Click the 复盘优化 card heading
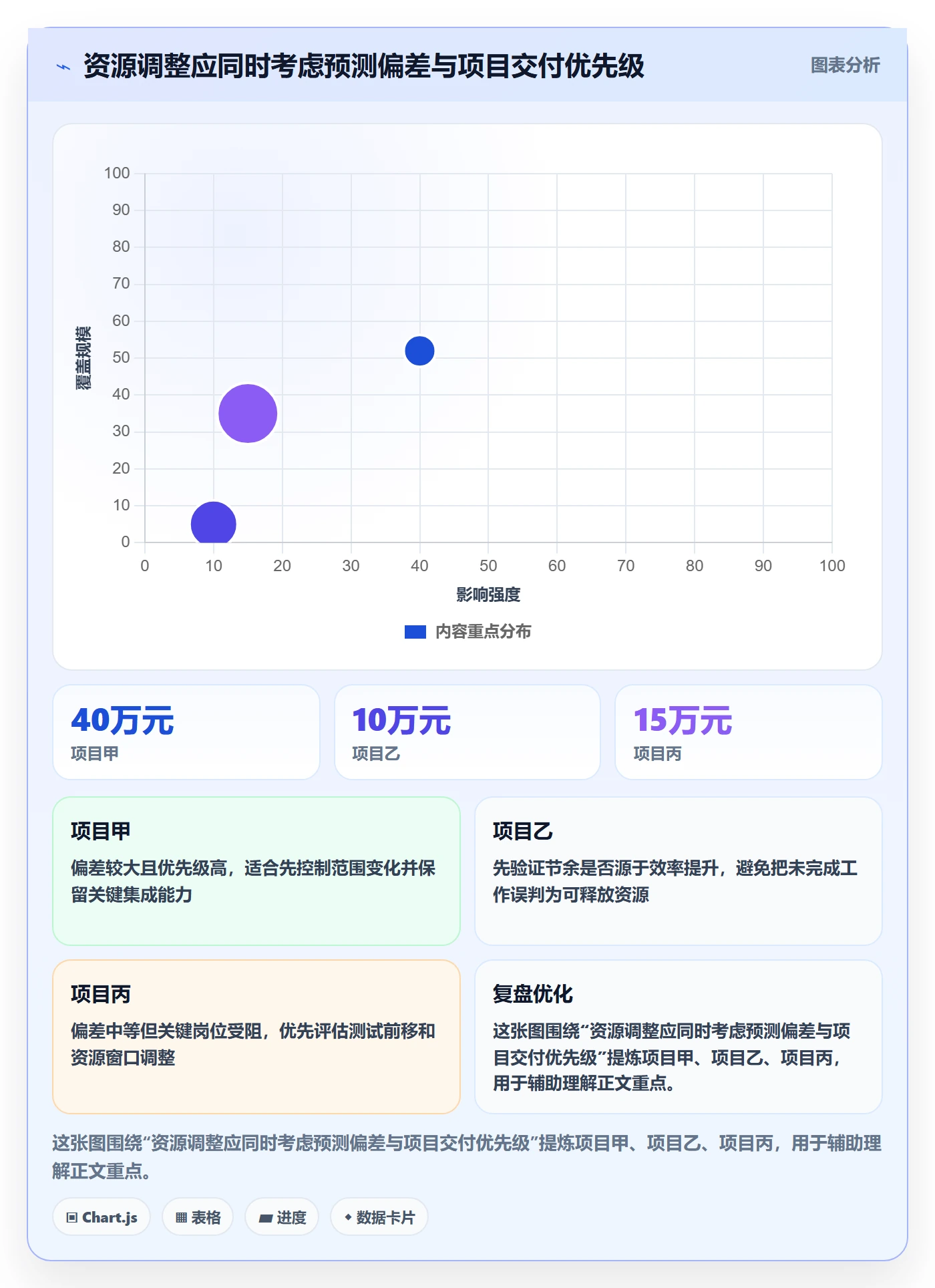The width and height of the screenshot is (935, 1288). pos(533,994)
